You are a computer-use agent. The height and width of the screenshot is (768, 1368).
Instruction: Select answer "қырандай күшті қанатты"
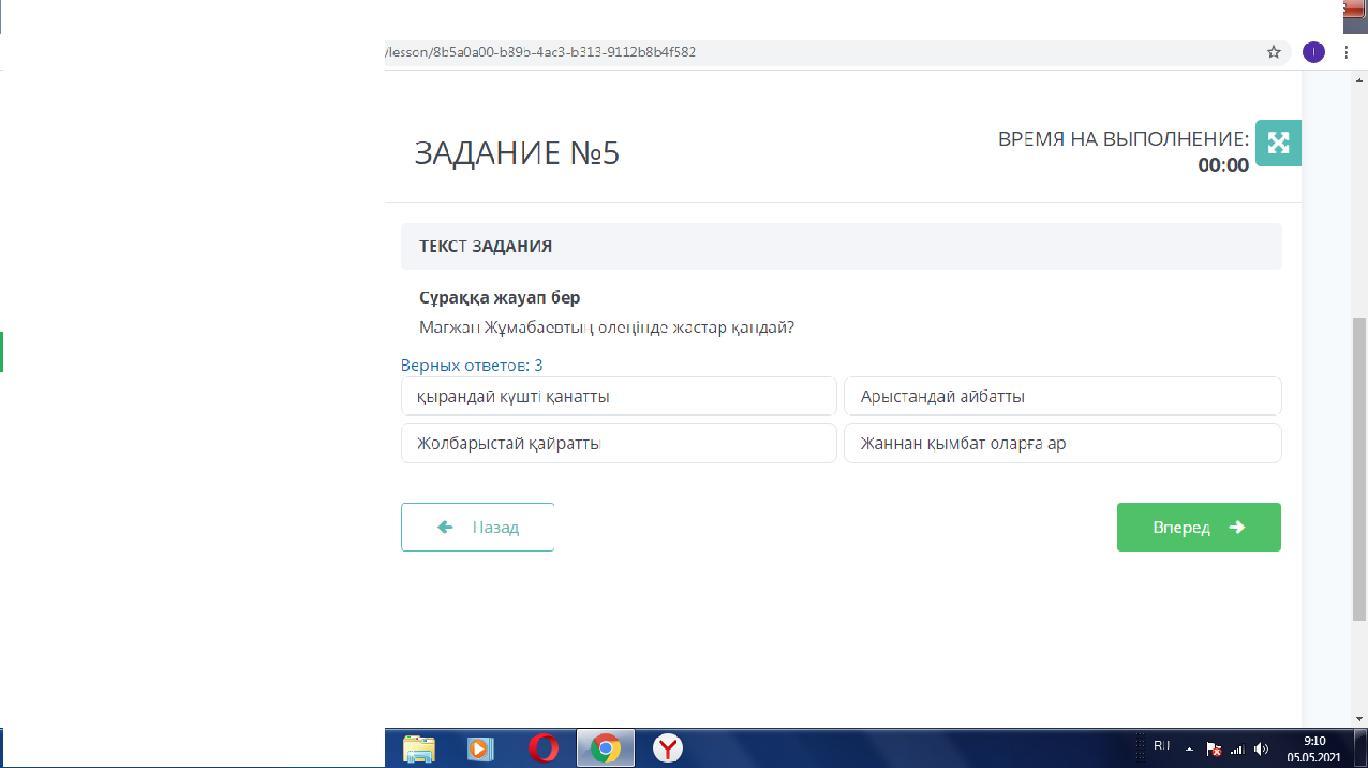(x=618, y=396)
